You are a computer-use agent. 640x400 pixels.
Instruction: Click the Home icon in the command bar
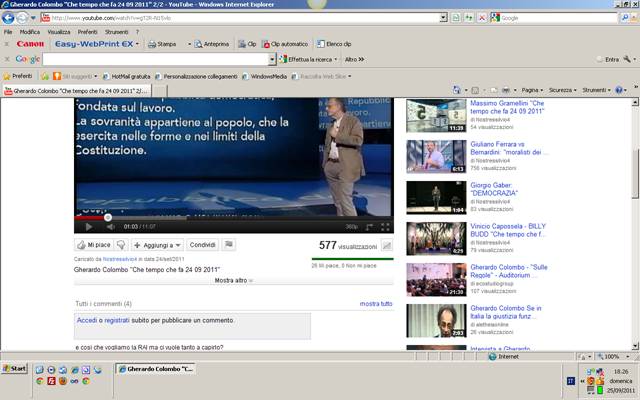click(x=456, y=90)
